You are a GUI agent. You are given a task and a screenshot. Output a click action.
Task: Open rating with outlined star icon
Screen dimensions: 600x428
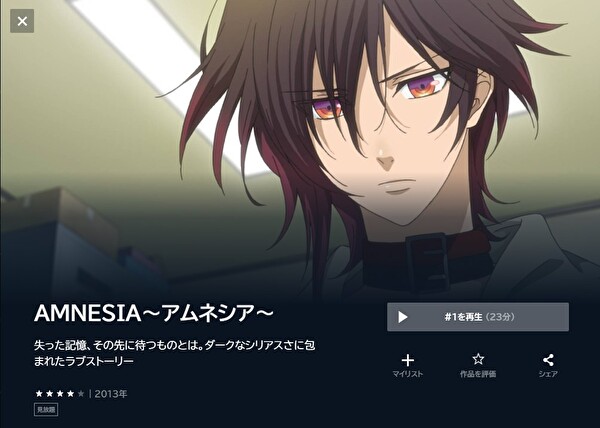coord(478,359)
